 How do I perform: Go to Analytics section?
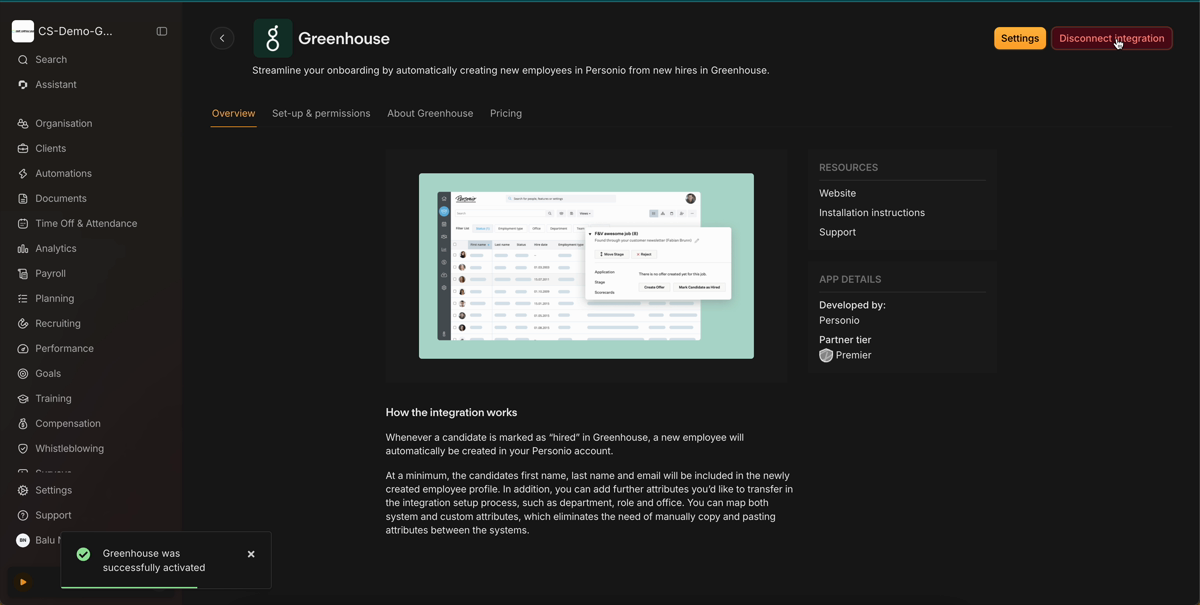click(56, 249)
